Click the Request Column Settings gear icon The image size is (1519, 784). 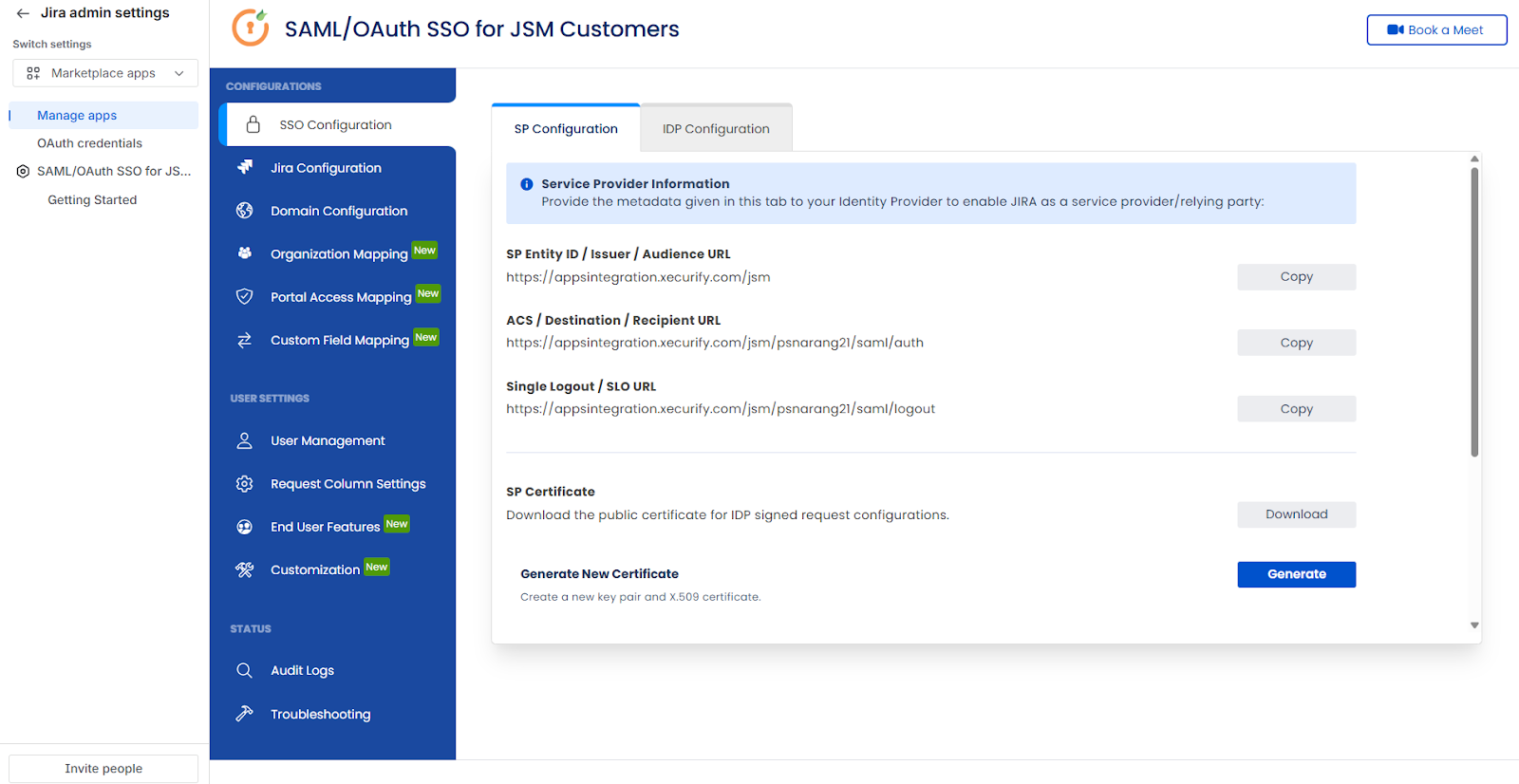[245, 483]
